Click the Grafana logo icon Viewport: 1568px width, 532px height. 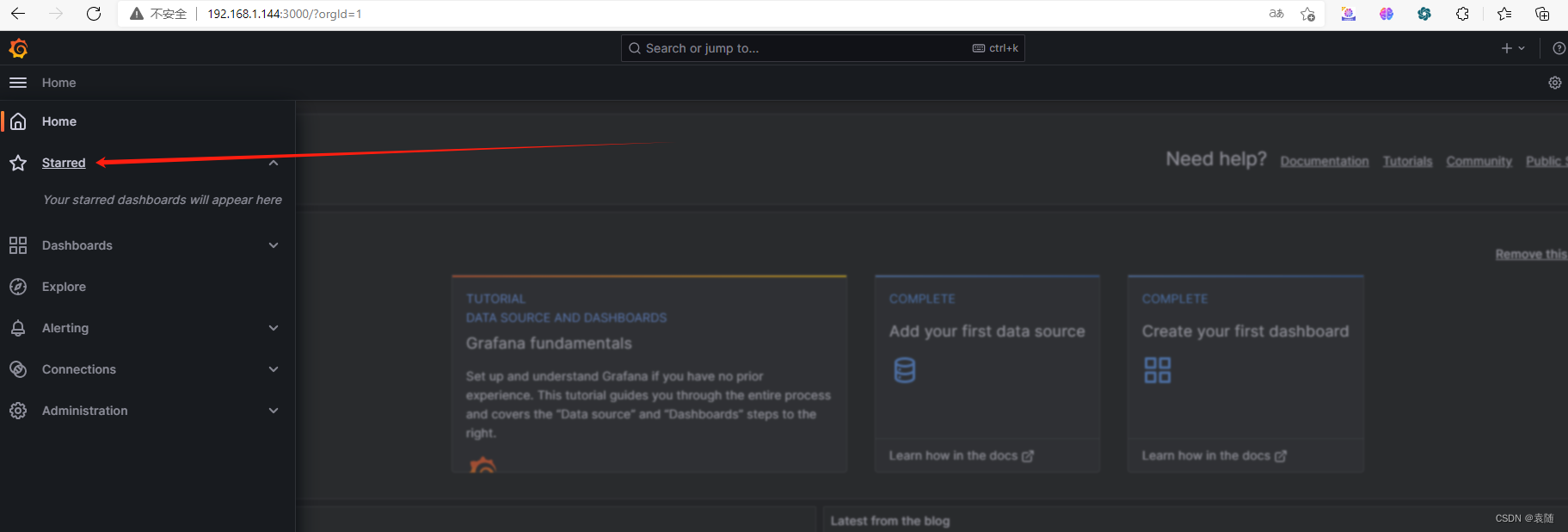coord(18,48)
